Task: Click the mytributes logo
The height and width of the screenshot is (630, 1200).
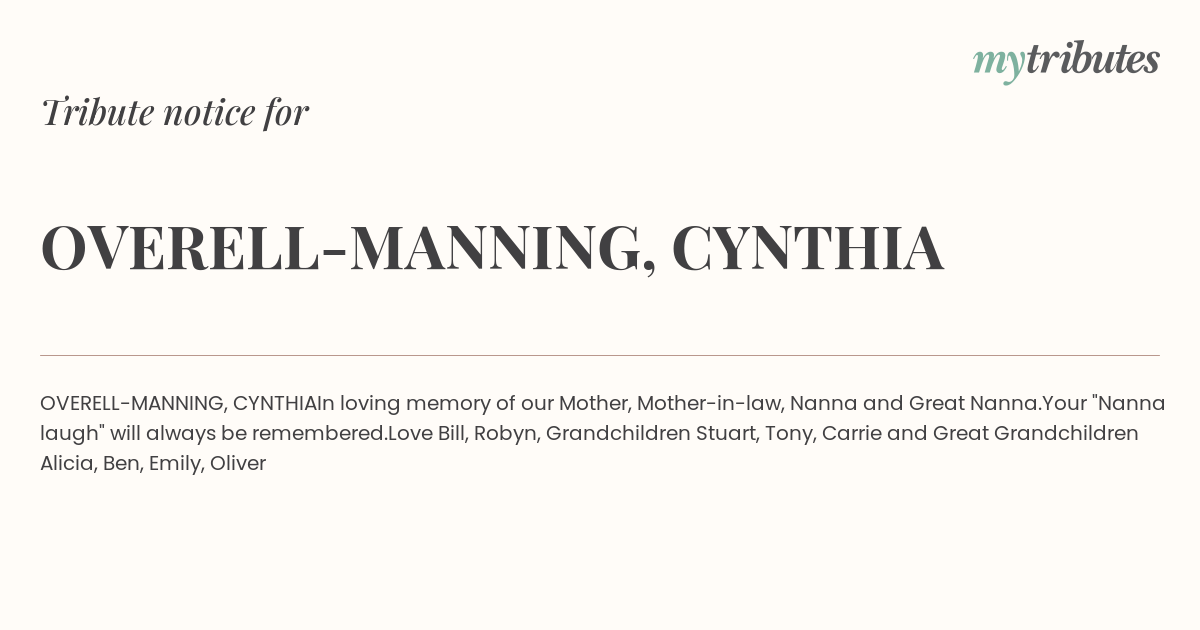Action: tap(1066, 61)
